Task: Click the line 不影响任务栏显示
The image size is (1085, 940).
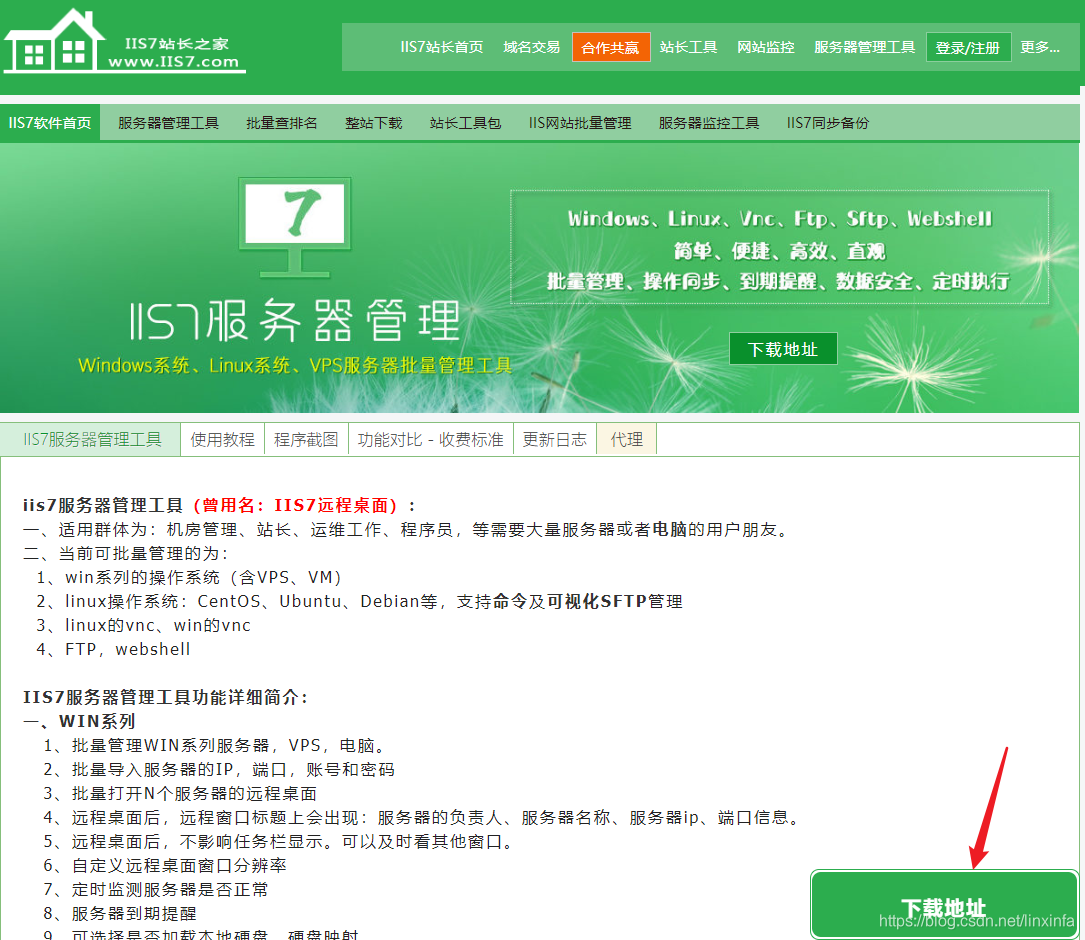Action: [280, 842]
